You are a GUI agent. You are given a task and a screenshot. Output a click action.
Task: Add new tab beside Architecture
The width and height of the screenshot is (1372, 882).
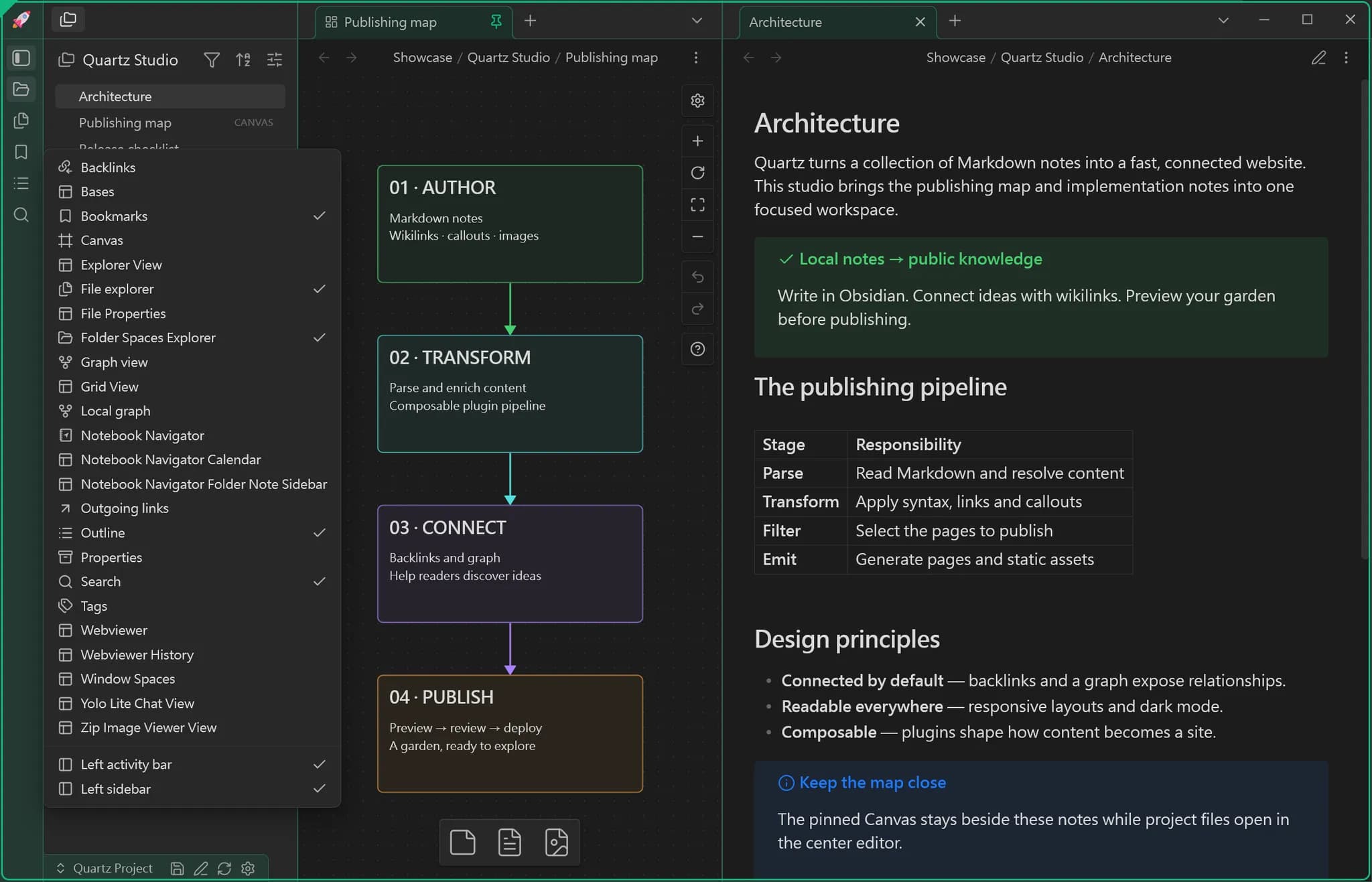[x=955, y=21]
